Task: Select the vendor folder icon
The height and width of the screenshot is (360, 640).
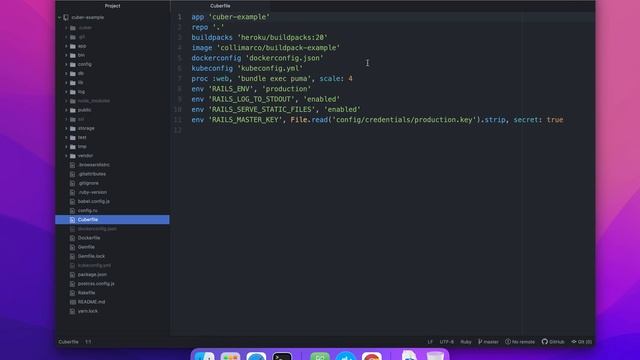Action: (73, 156)
